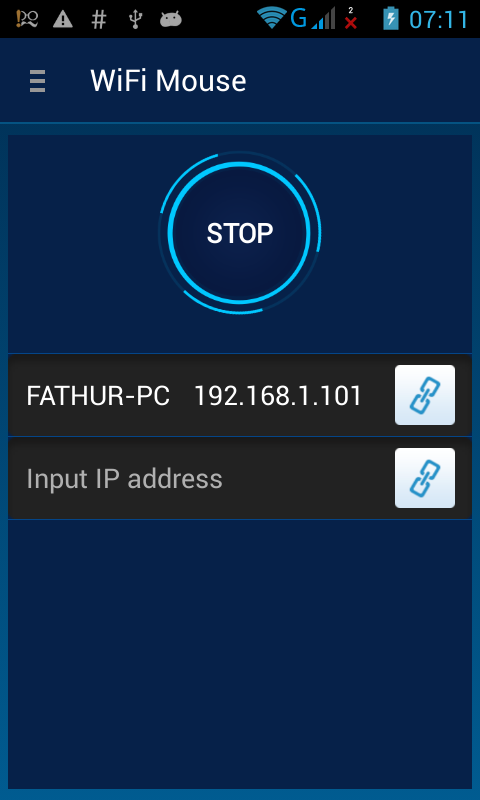Open the hamburger navigation menu
This screenshot has width=480, height=800.
37,82
